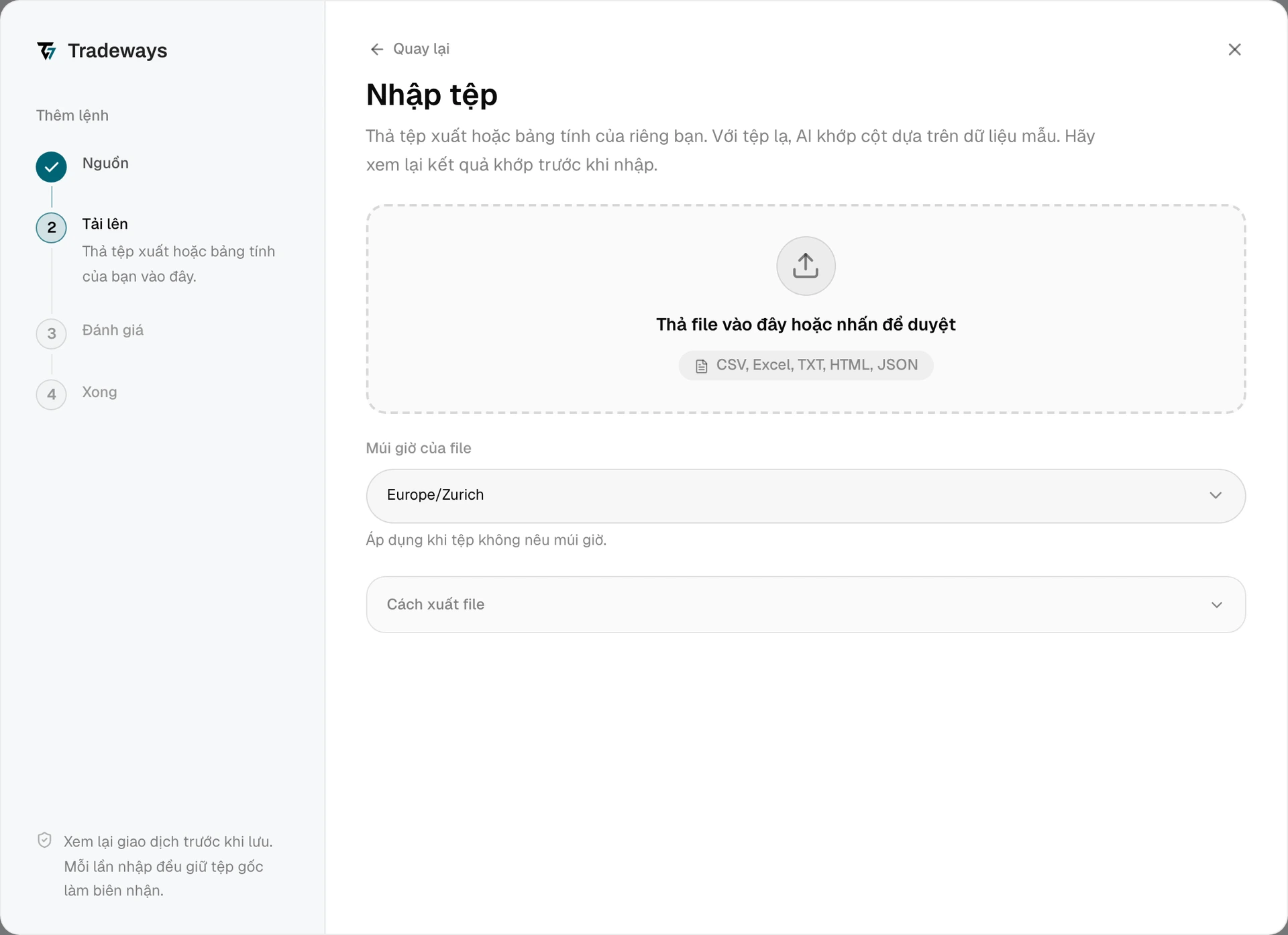Viewport: 1288px width, 935px height.
Task: Select the Tải lên step label
Action: click(105, 224)
